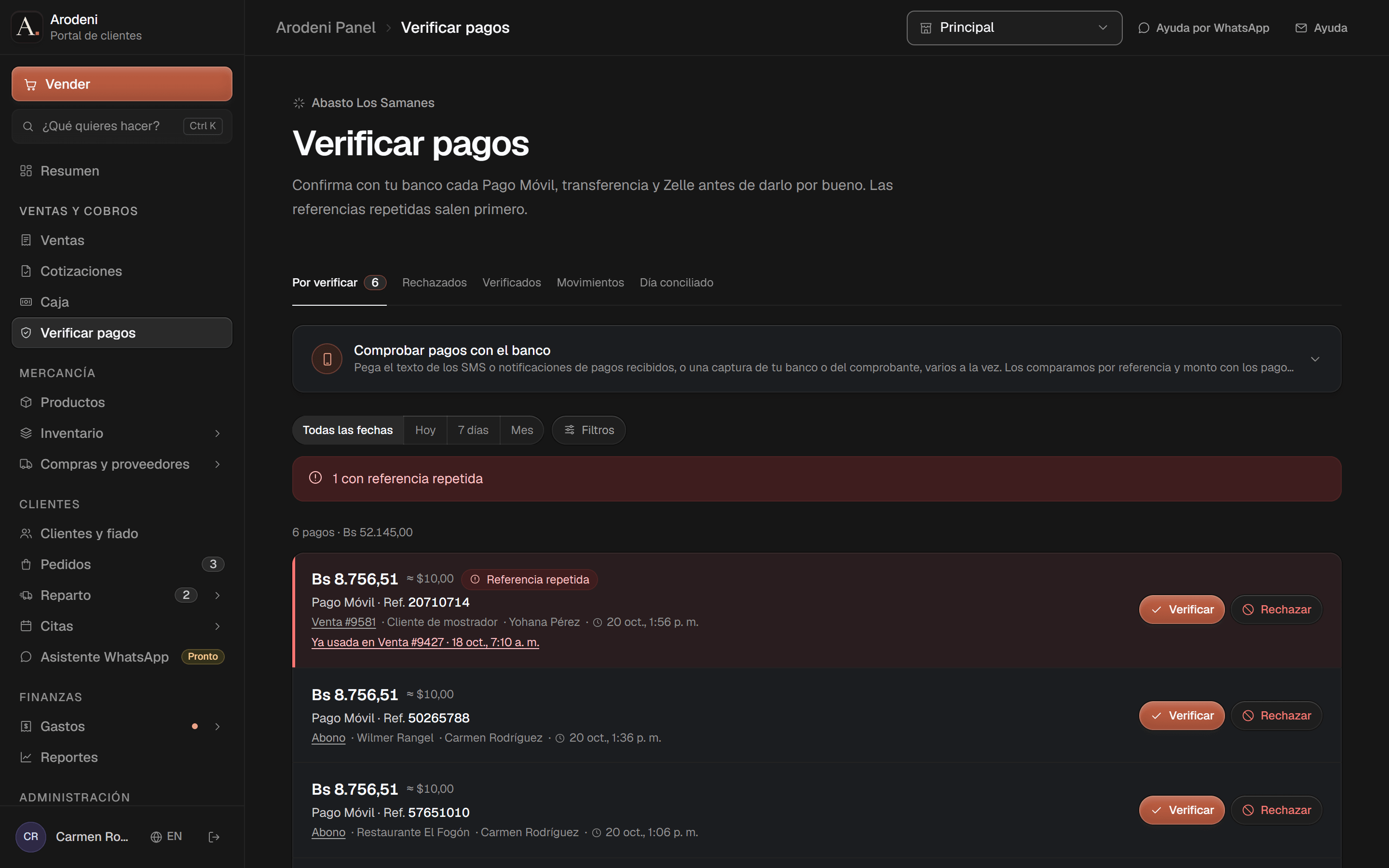Open the Principal branch dropdown
This screenshot has width=1389, height=868.
(x=1014, y=27)
